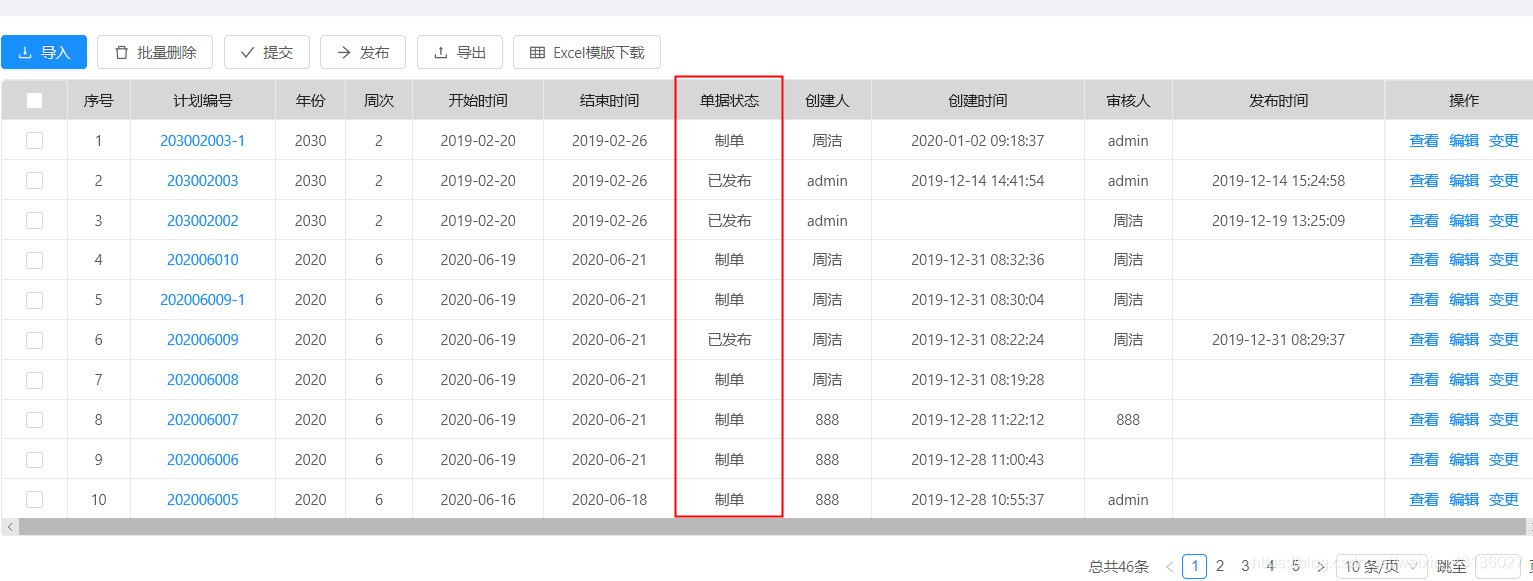Click the next page arrow
Screen dimensions: 1533x581
click(1320, 567)
